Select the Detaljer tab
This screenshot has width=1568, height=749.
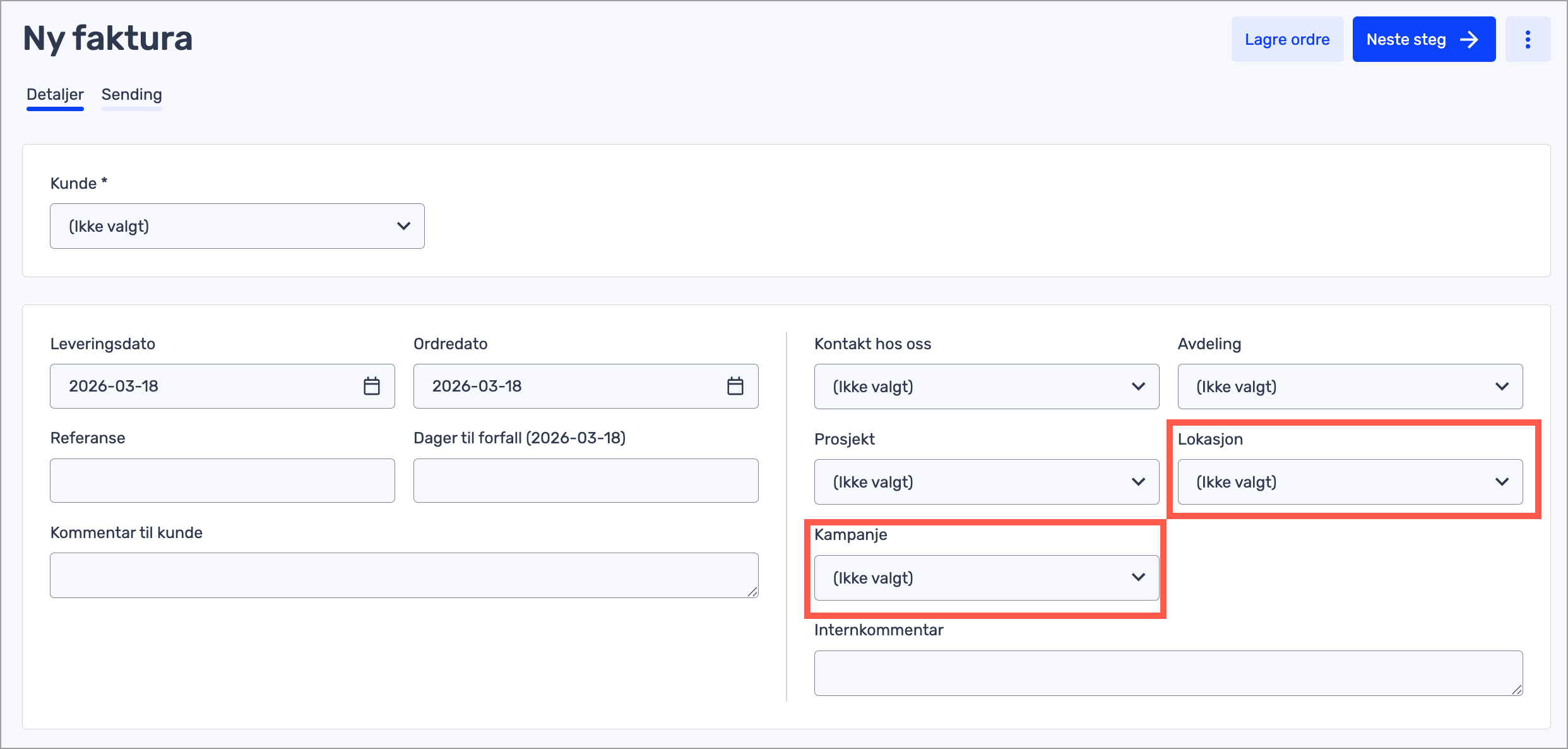pos(55,95)
